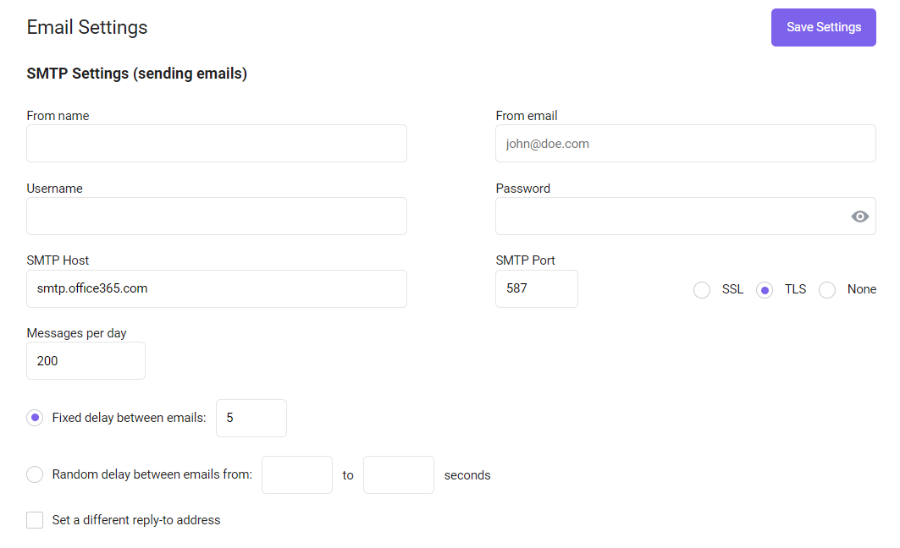Click the random delay maximum field
Screen dimensions: 900x548
pos(398,475)
